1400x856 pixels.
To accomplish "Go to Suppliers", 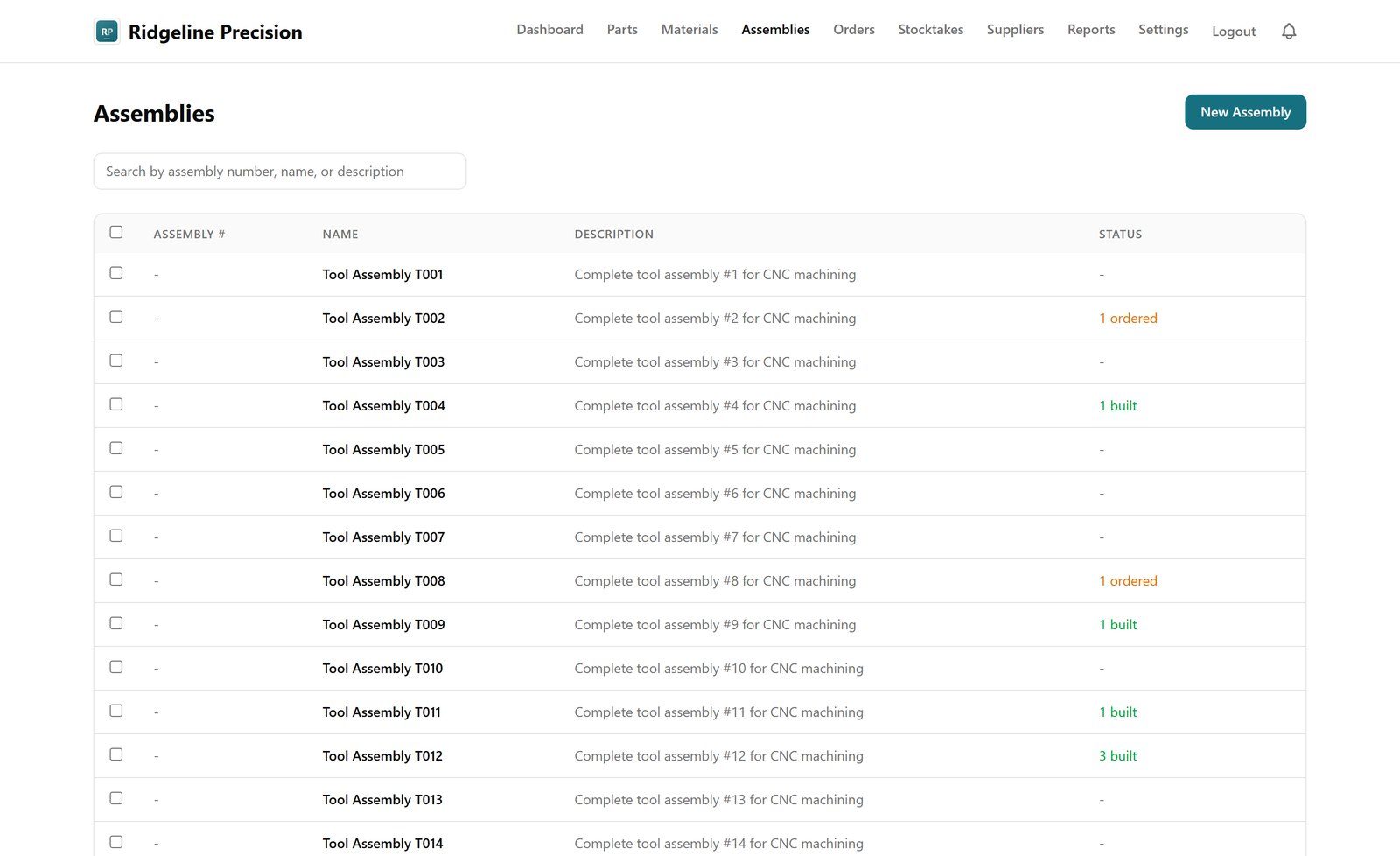I will coord(1015,30).
